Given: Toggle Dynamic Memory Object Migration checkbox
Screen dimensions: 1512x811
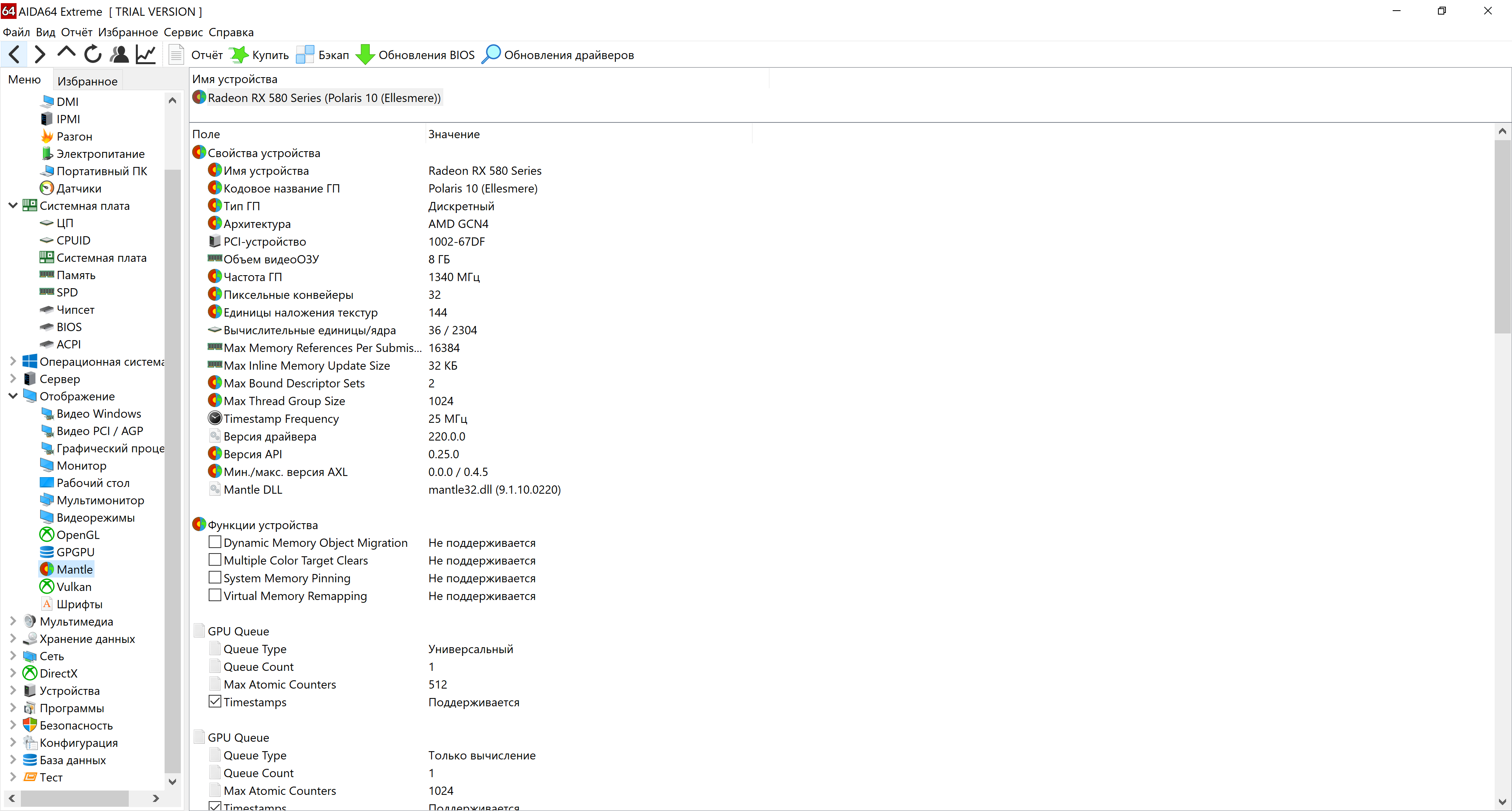Looking at the screenshot, I should click(x=215, y=542).
